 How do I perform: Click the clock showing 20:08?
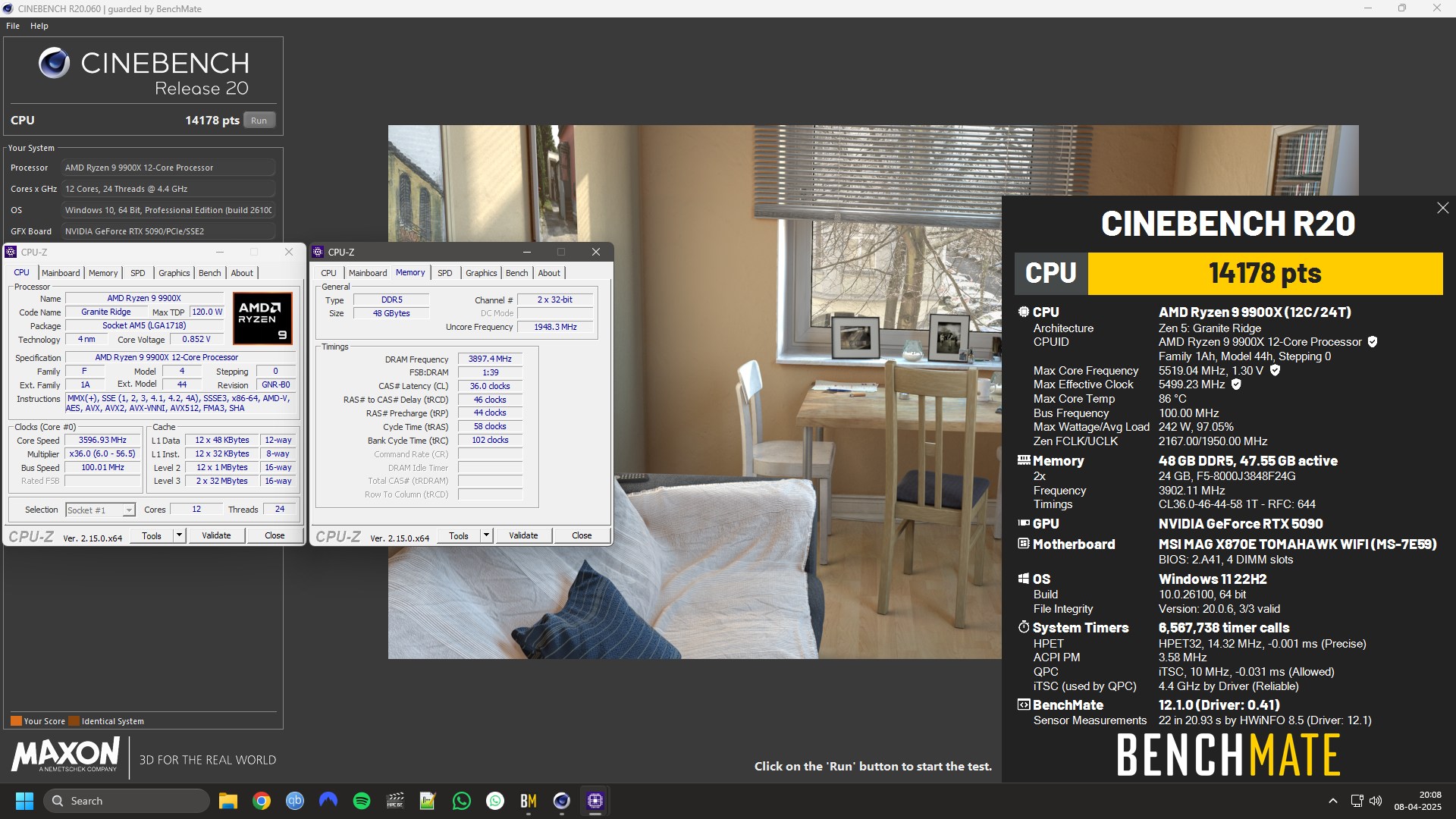(1430, 795)
